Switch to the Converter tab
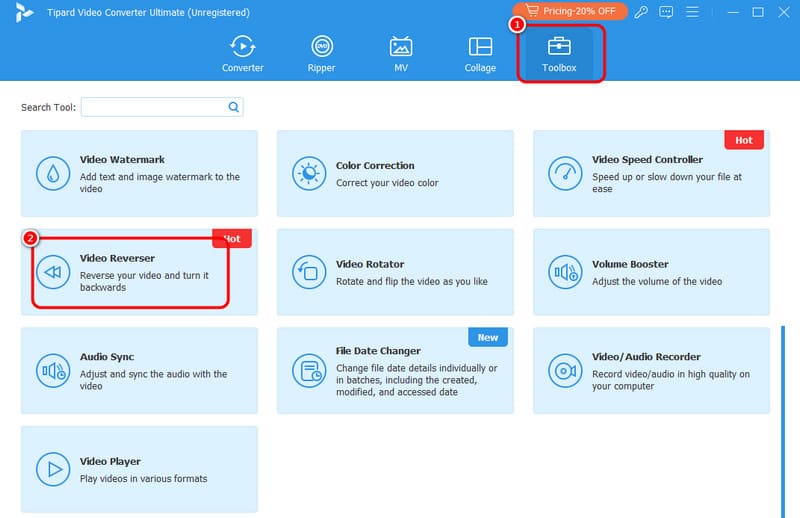The height and width of the screenshot is (518, 800). coord(243,54)
